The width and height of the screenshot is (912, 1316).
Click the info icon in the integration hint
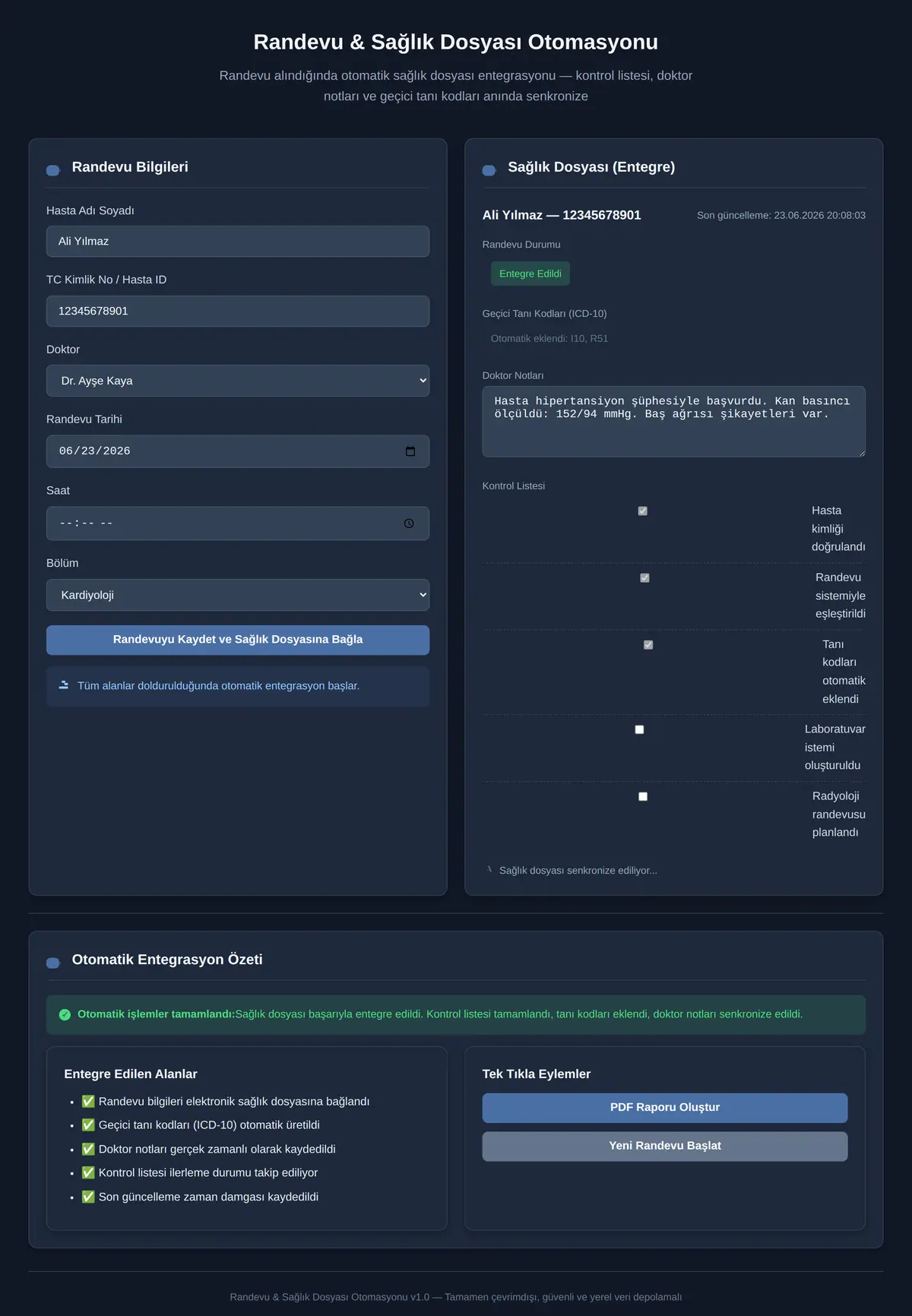[x=64, y=685]
